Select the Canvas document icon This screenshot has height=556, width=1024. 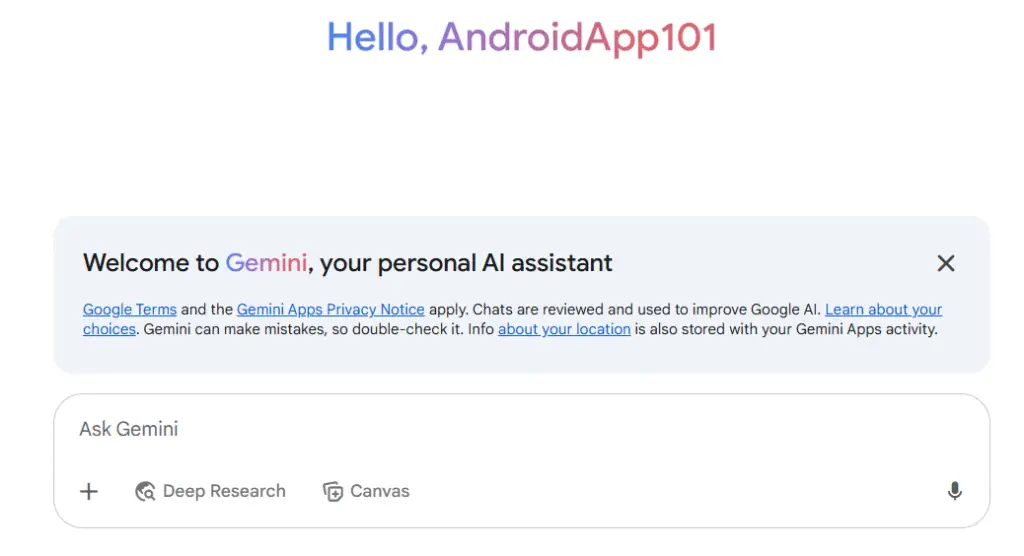tap(333, 491)
